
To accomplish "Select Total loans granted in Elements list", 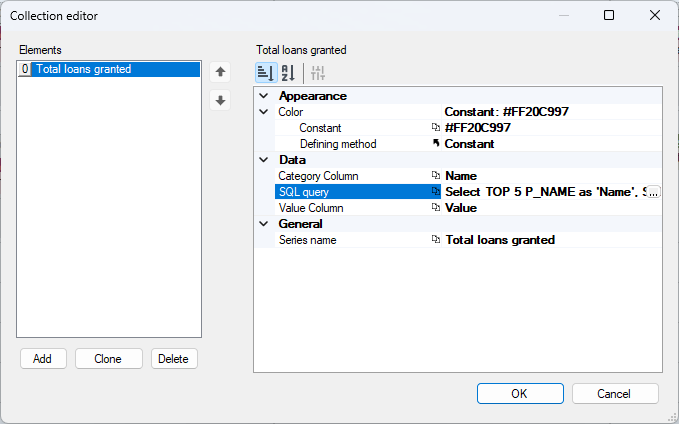I will click(109, 69).
